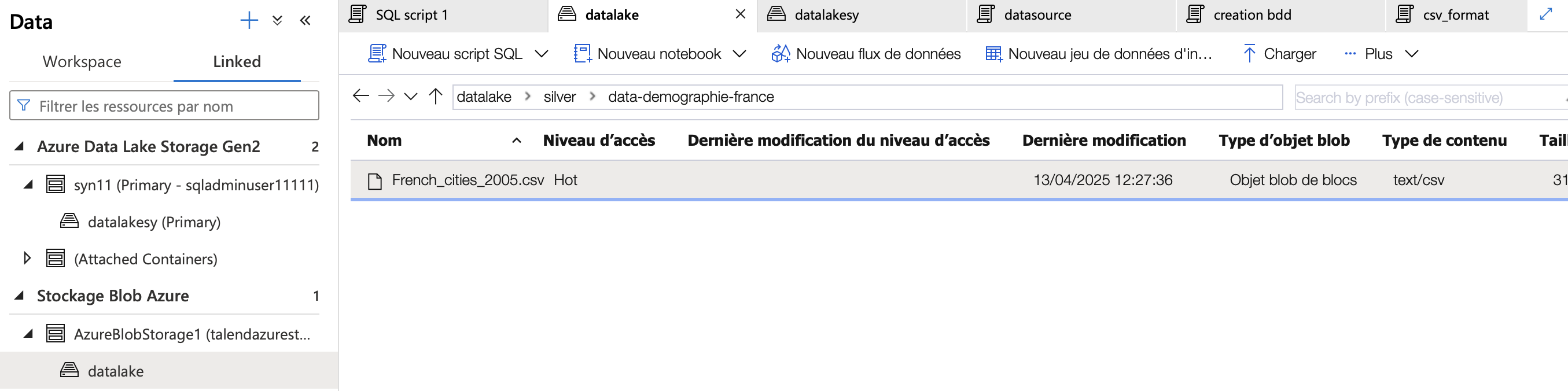Go up one folder level arrow
This screenshot has height=391, width=1568.
point(435,96)
